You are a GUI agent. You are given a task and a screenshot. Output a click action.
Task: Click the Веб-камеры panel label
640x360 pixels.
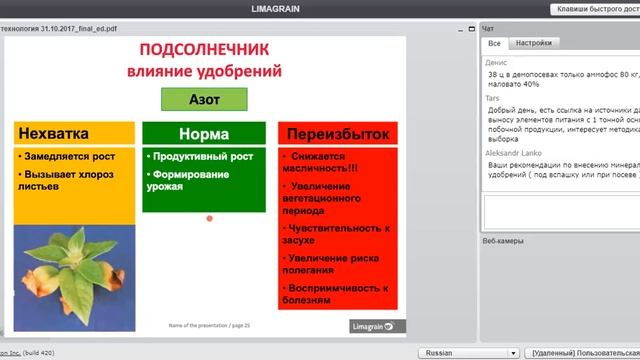click(503, 241)
